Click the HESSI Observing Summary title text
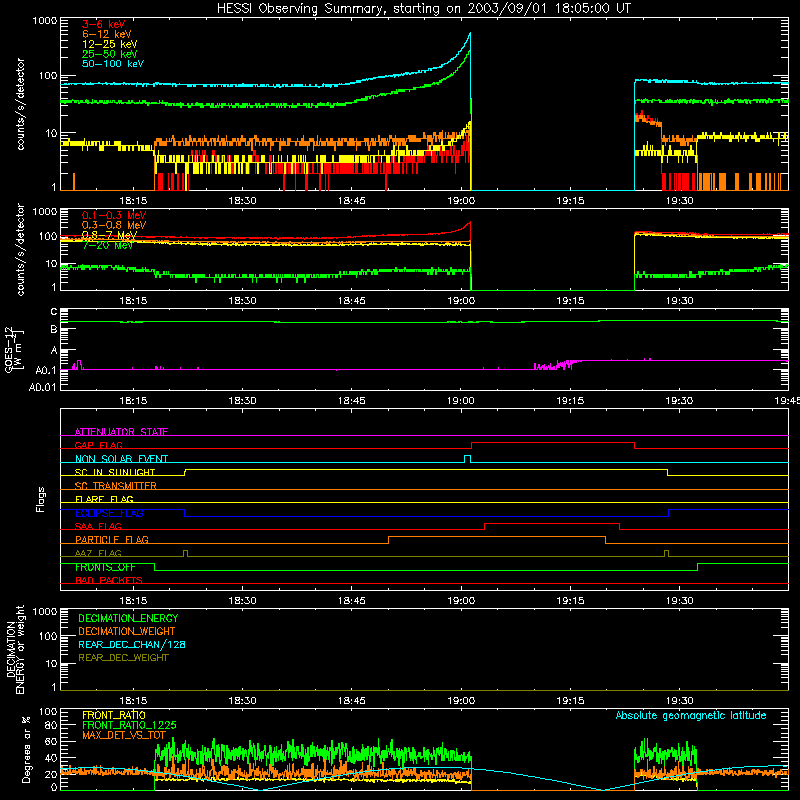Viewport: 800px width, 800px height. click(x=423, y=9)
